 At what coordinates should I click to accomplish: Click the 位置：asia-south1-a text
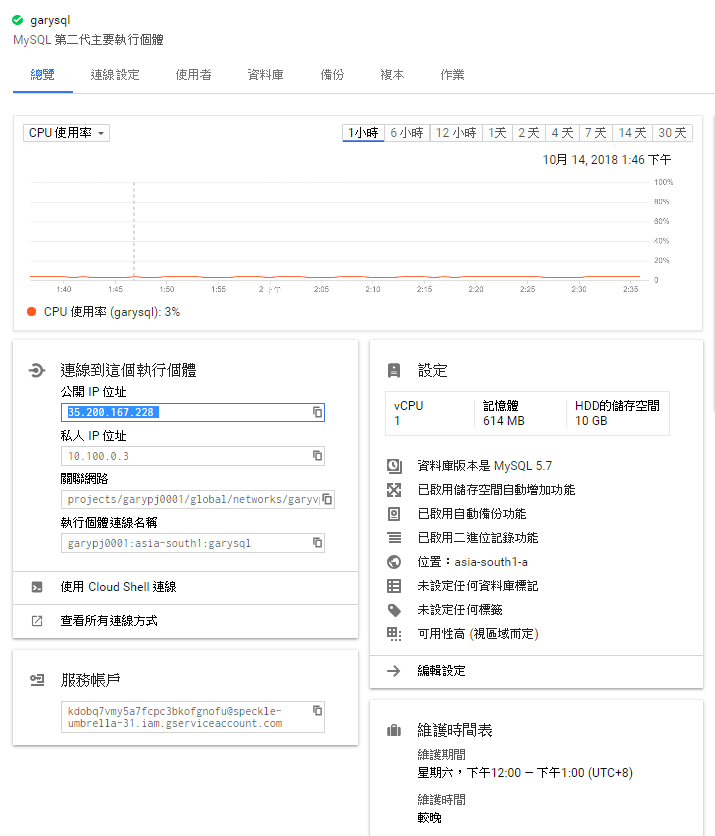472,562
